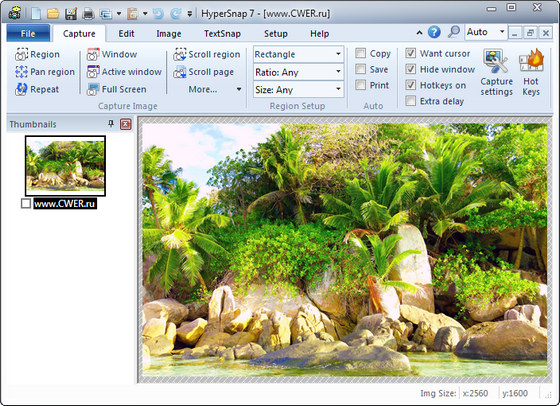Select the www.CWER.ru thumbnail image

[65, 166]
